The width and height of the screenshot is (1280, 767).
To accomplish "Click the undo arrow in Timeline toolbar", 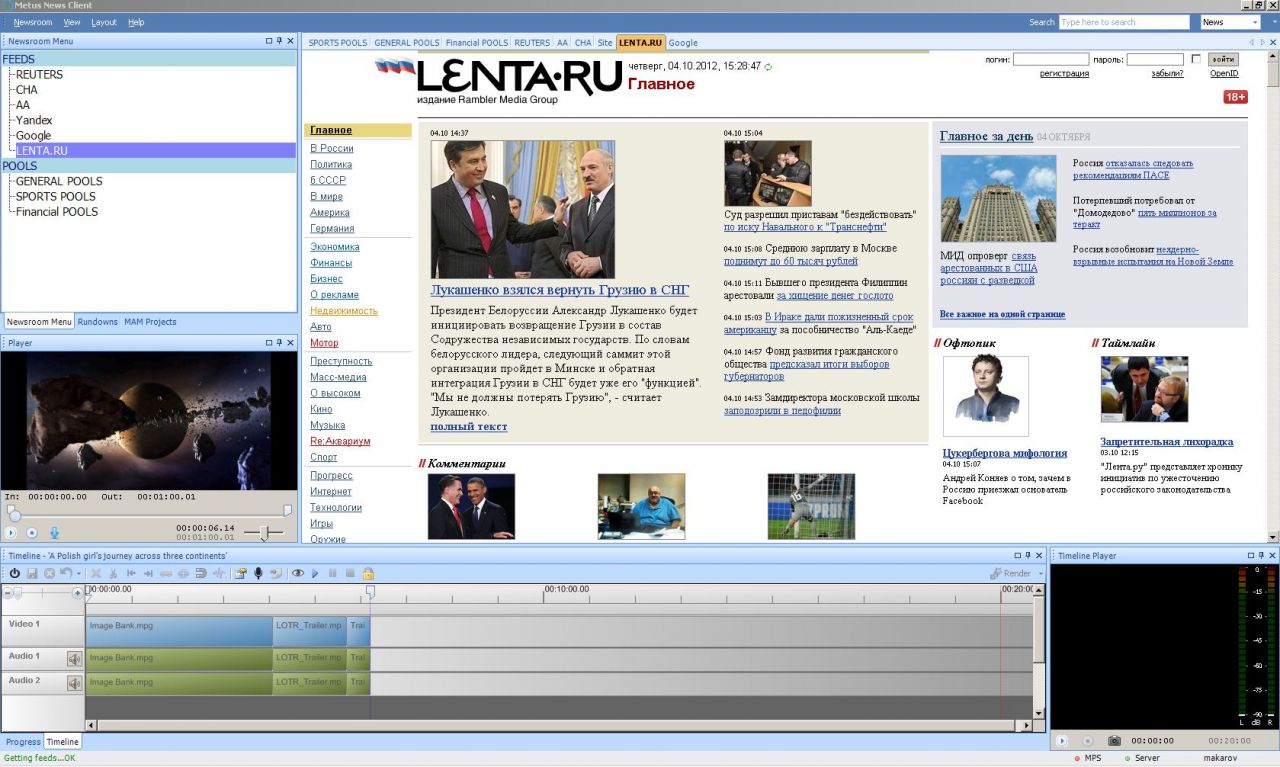I will pyautogui.click(x=65, y=573).
